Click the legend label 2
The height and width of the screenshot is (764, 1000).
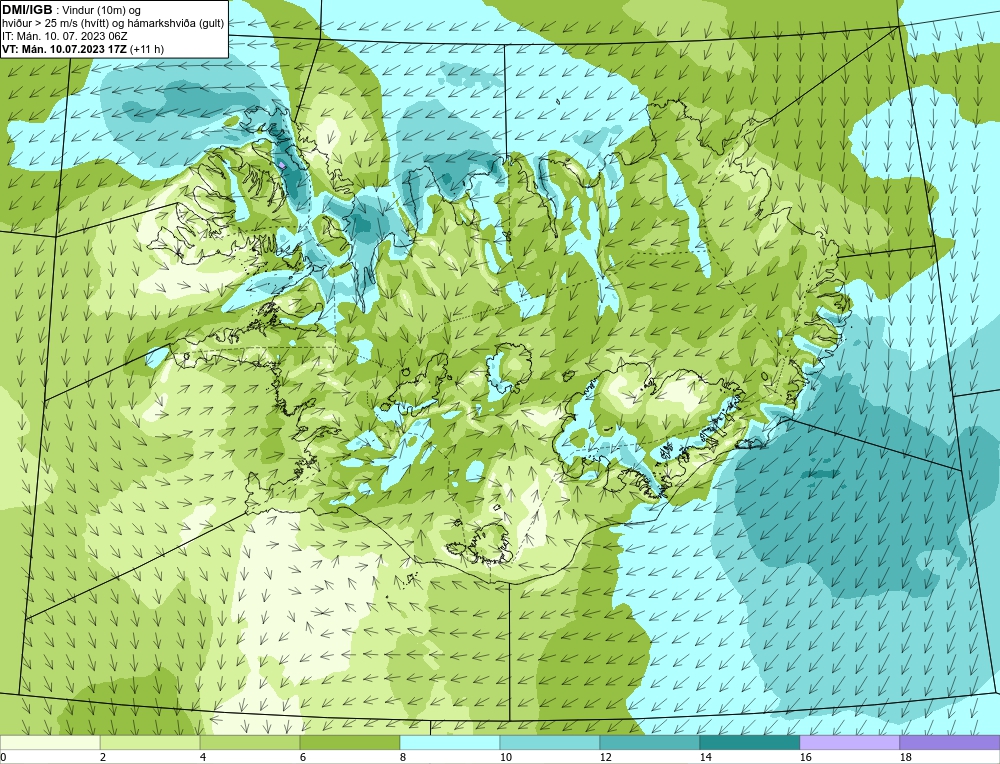(104, 757)
